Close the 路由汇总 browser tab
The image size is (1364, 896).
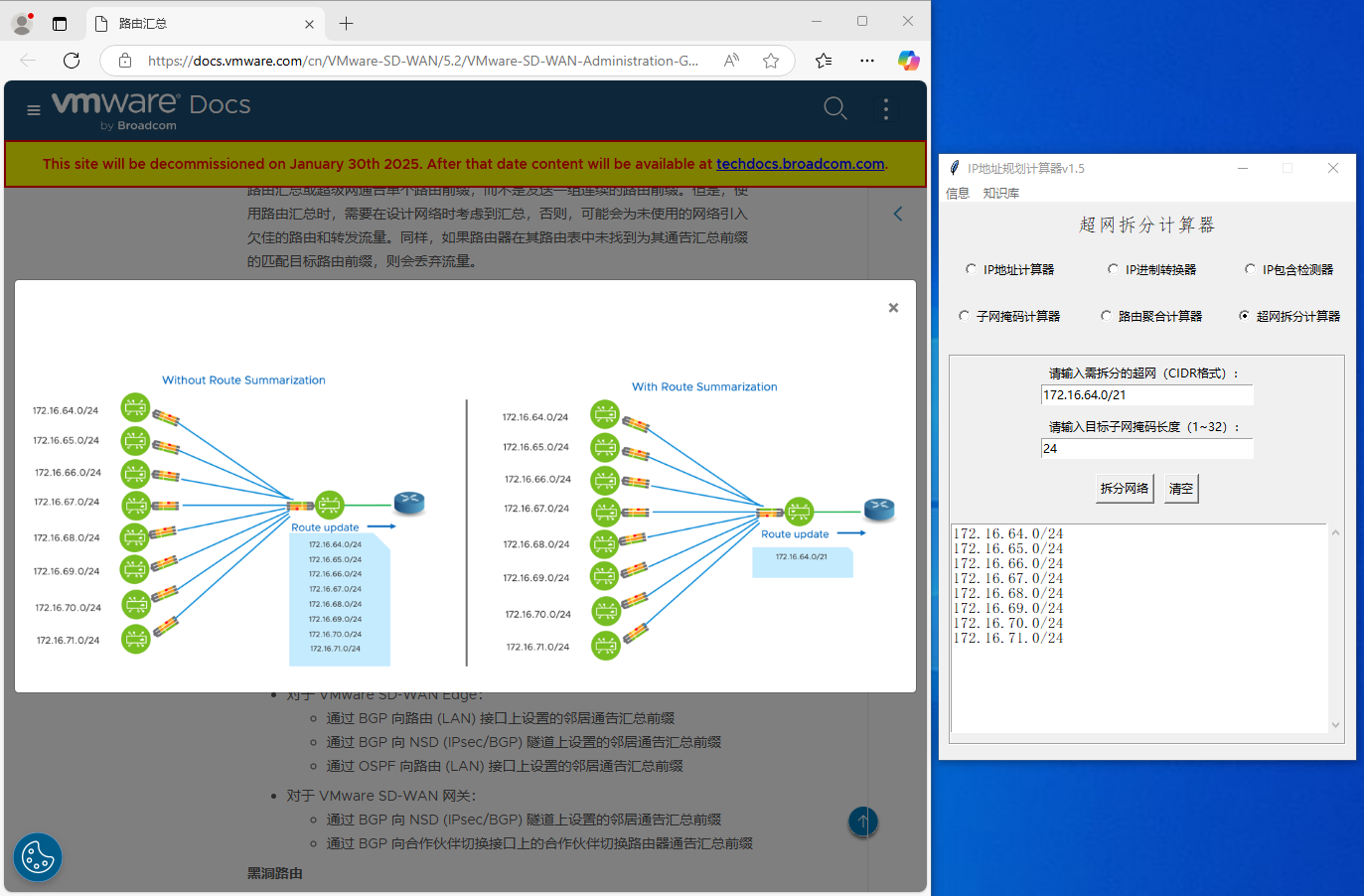309,24
